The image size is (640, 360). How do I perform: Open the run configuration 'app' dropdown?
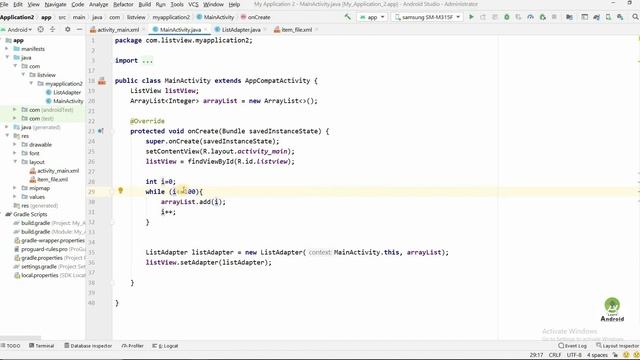pos(372,17)
